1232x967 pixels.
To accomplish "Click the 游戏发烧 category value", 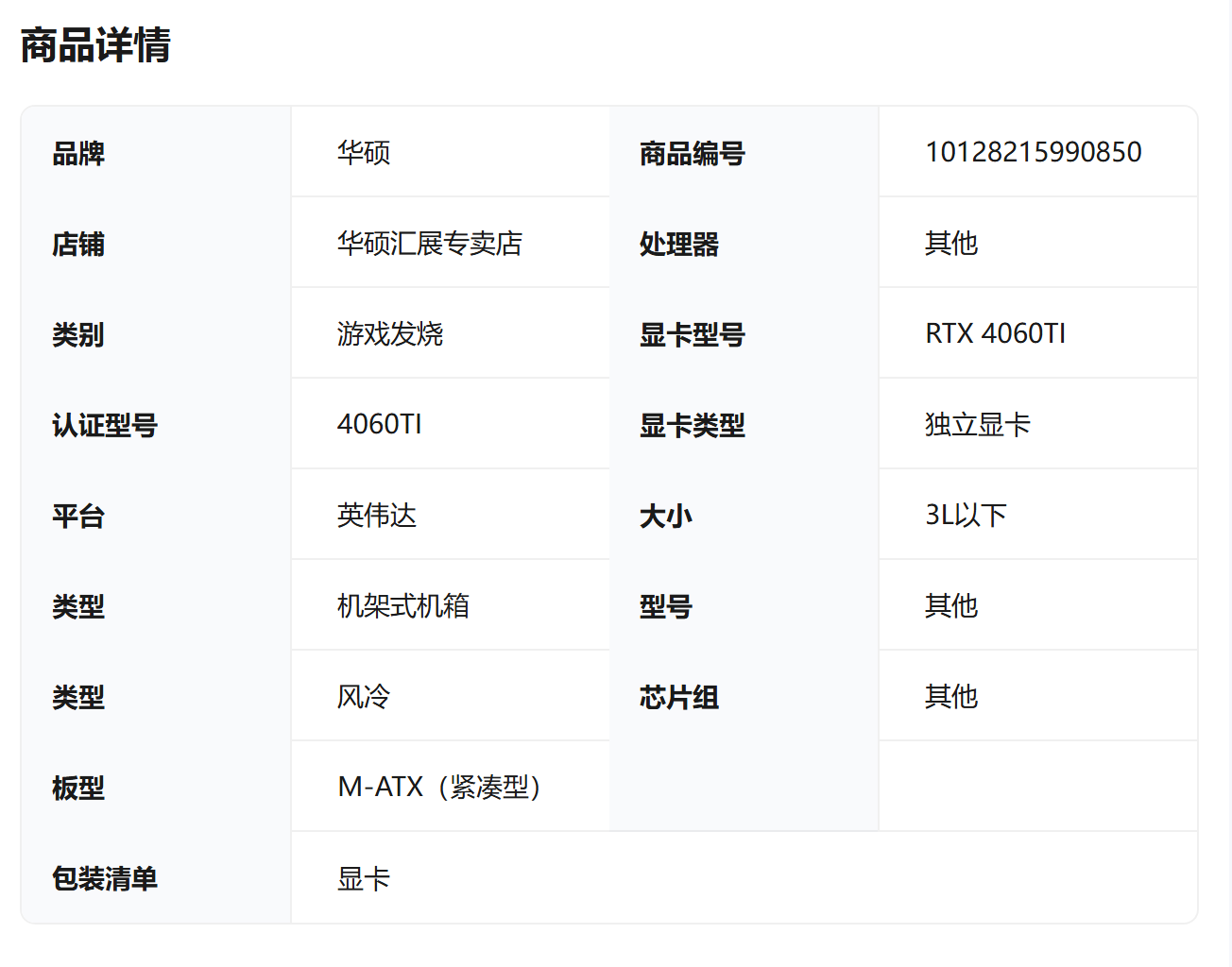I will (x=389, y=334).
